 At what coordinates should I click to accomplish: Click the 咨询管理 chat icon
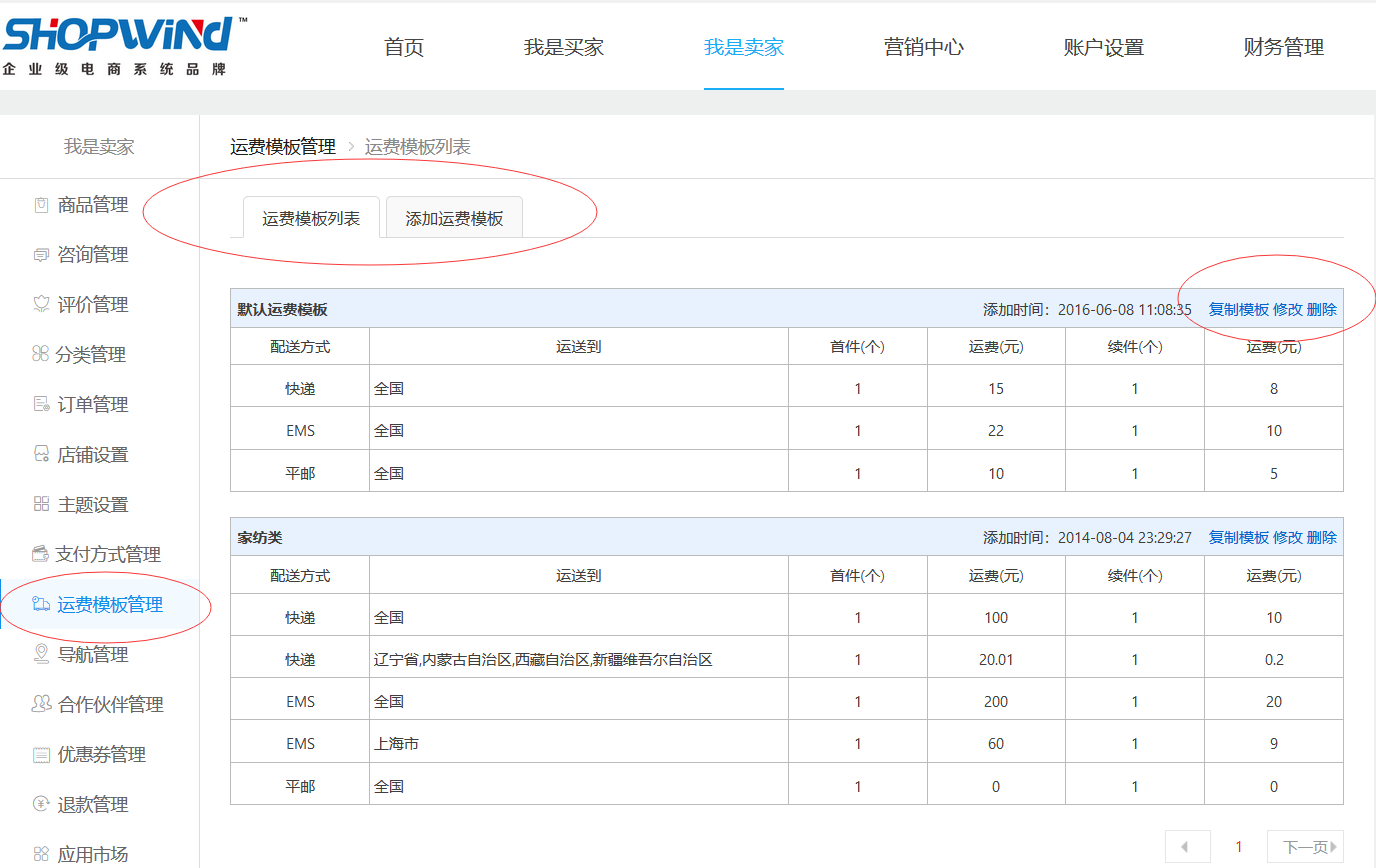pyautogui.click(x=41, y=255)
